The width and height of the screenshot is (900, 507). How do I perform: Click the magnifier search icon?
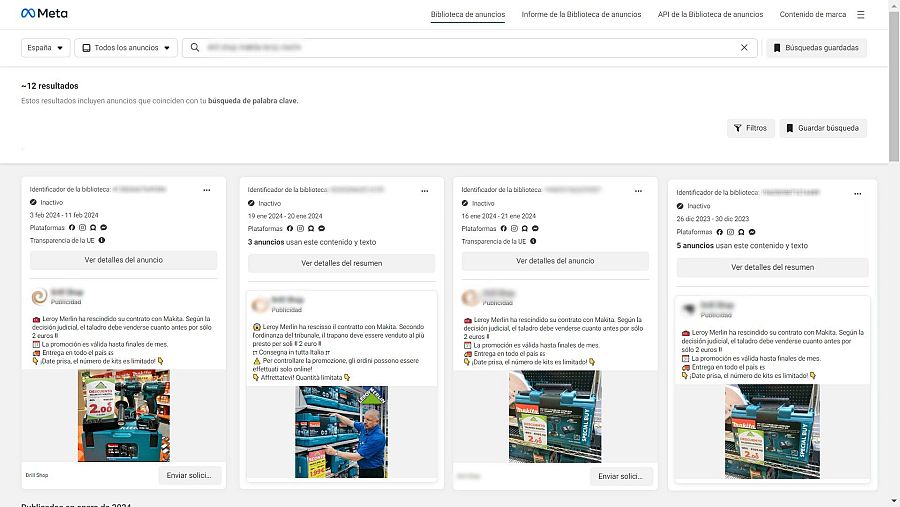coord(195,48)
